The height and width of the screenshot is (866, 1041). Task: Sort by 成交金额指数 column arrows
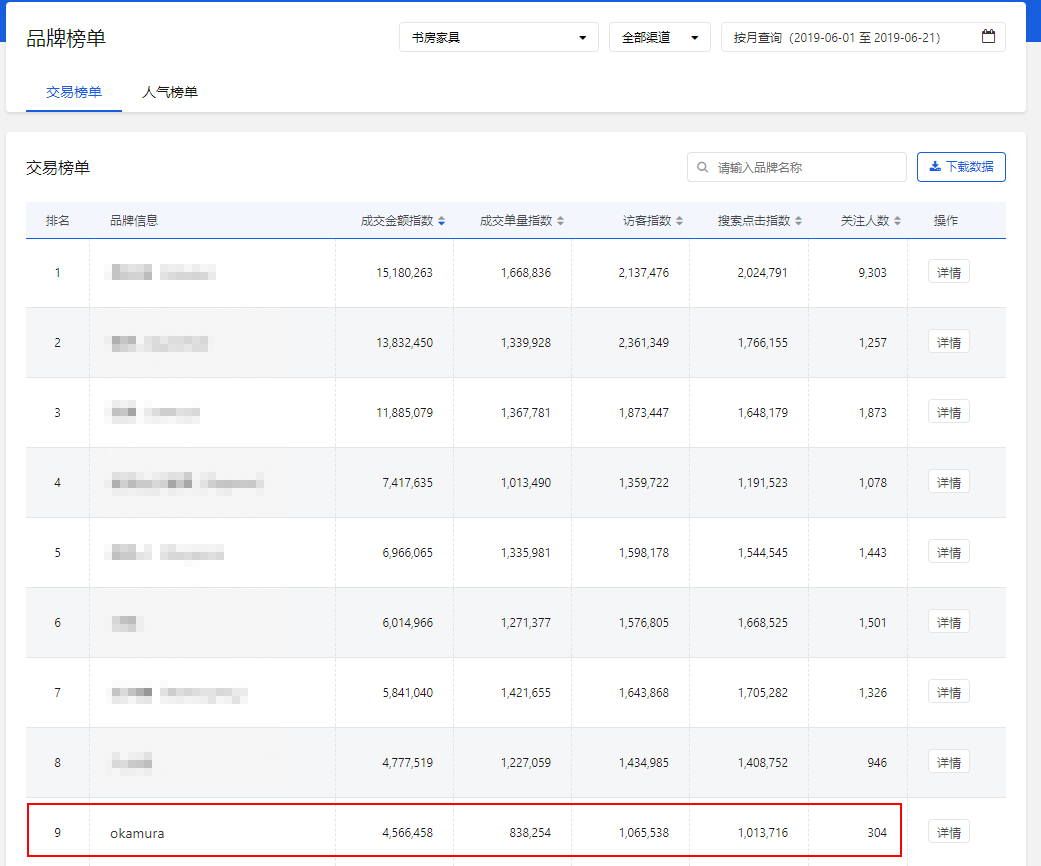pyautogui.click(x=442, y=221)
